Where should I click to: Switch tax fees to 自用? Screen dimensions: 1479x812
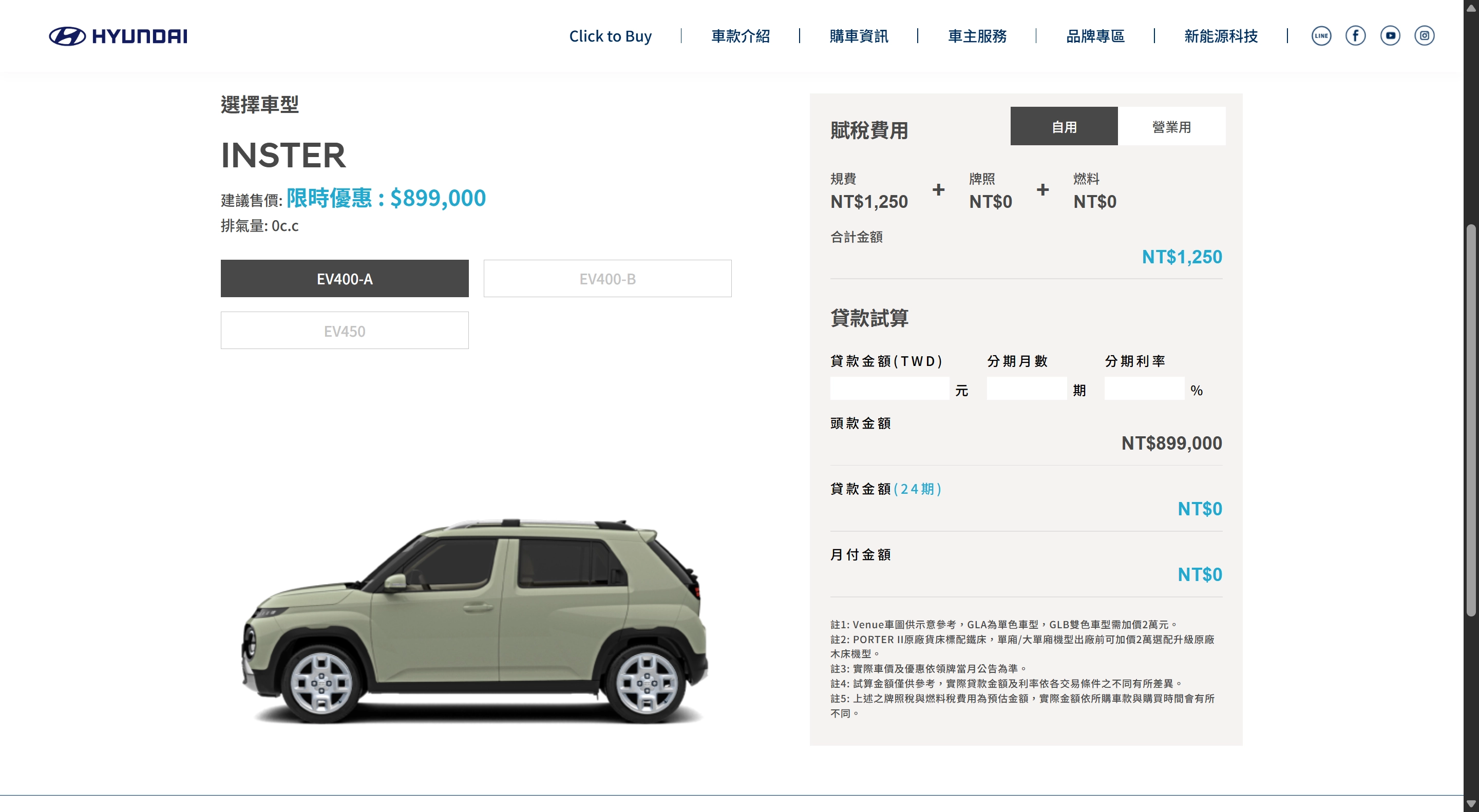(x=1064, y=126)
